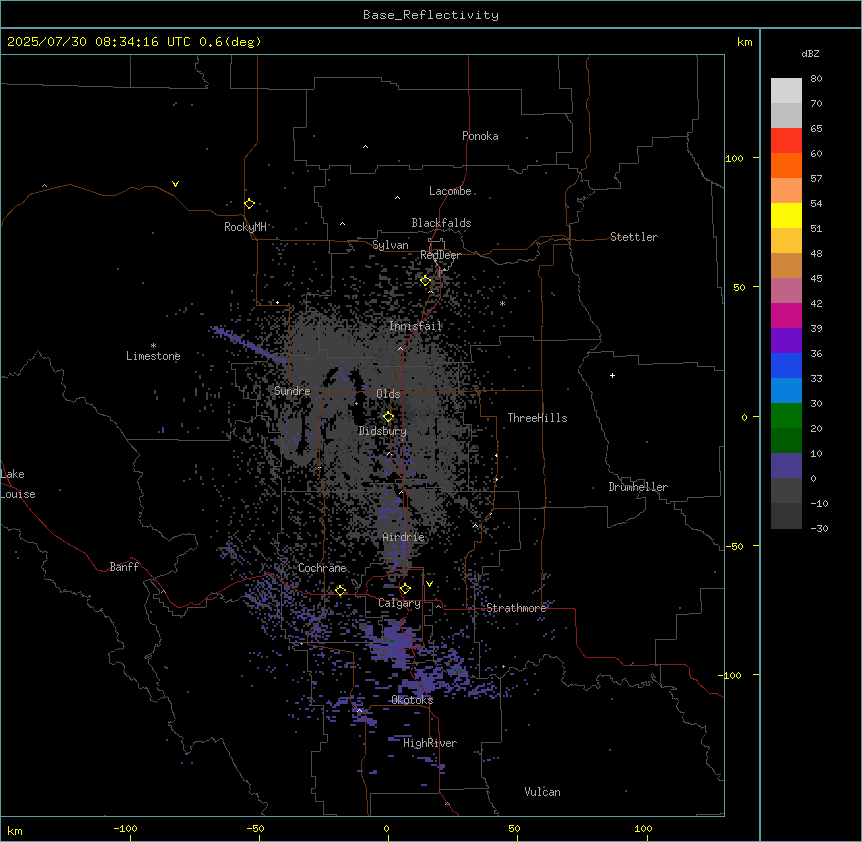The width and height of the screenshot is (862, 842).
Task: Click the Cochrane label
Action: coord(322,568)
